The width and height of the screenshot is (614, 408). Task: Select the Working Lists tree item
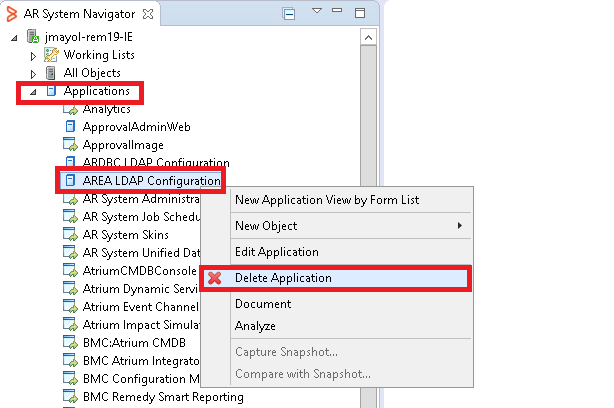pos(99,55)
